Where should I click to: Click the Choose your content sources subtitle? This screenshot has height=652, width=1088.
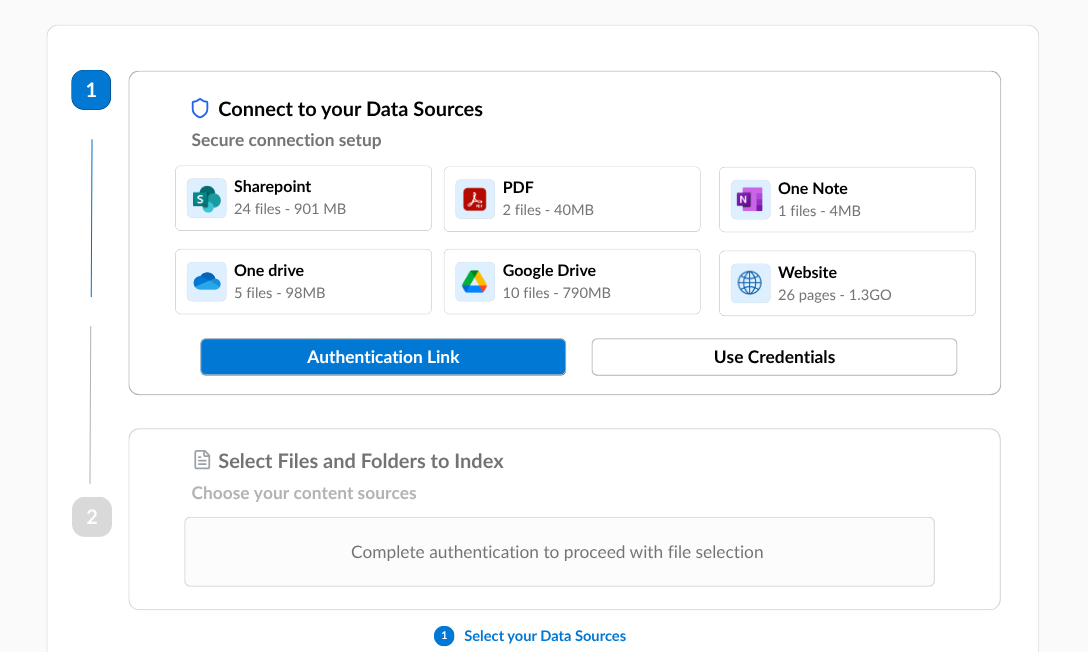point(304,493)
